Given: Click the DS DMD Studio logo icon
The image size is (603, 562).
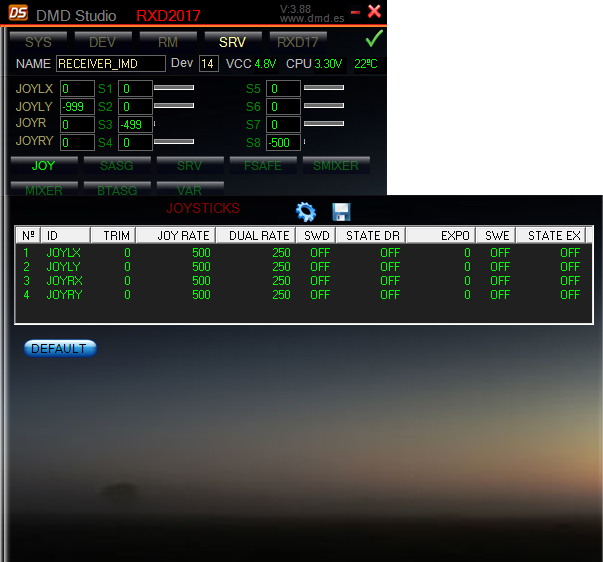Looking at the screenshot, I should tap(18, 12).
